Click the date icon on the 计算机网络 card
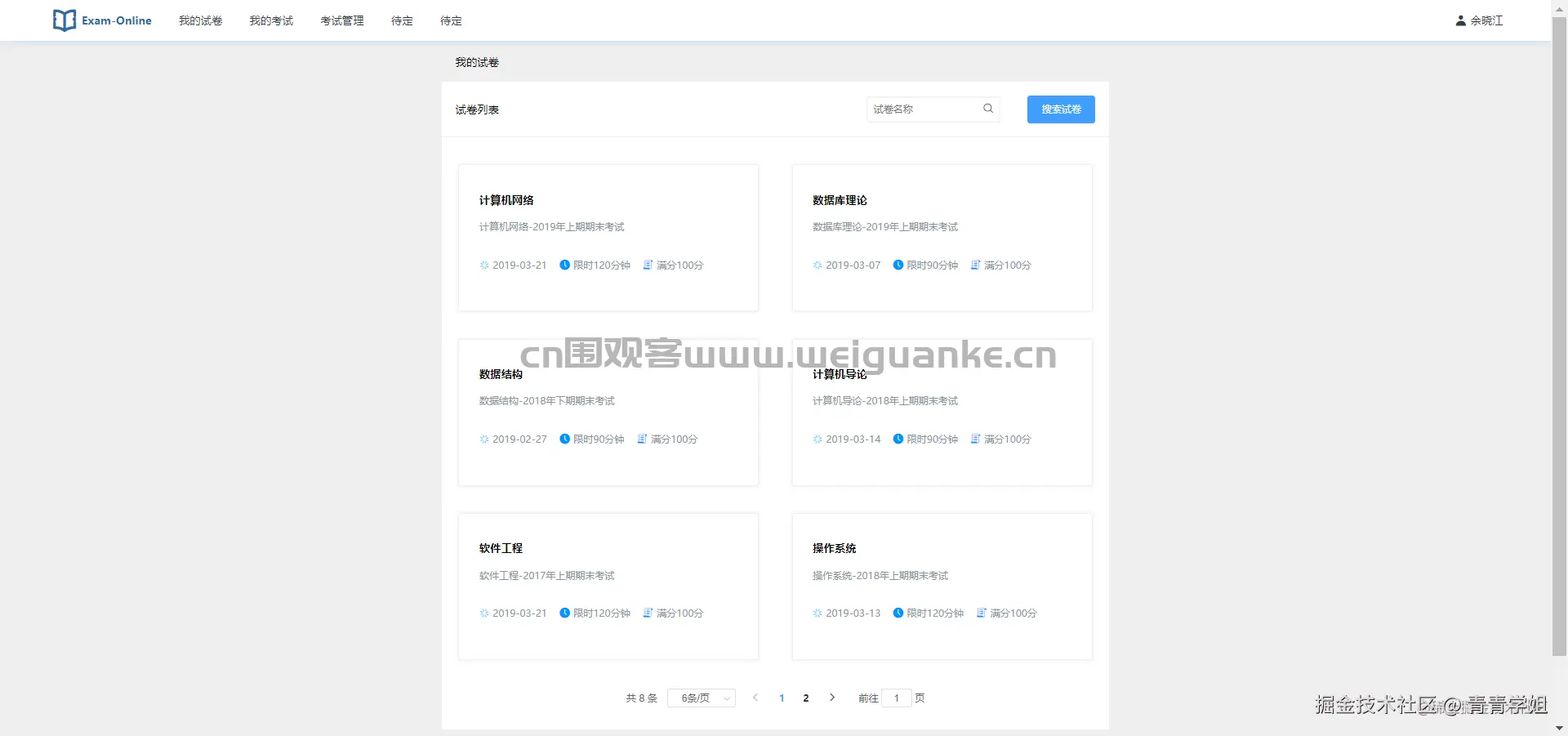This screenshot has width=1568, height=736. tap(484, 265)
